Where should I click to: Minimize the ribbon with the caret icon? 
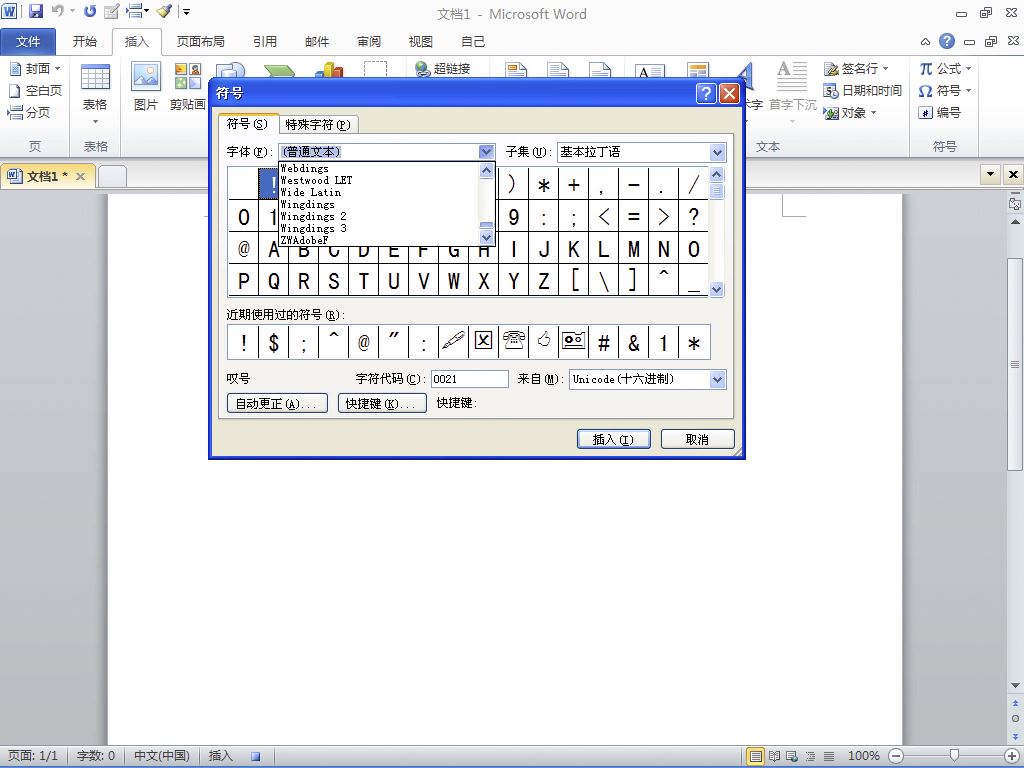tap(925, 42)
